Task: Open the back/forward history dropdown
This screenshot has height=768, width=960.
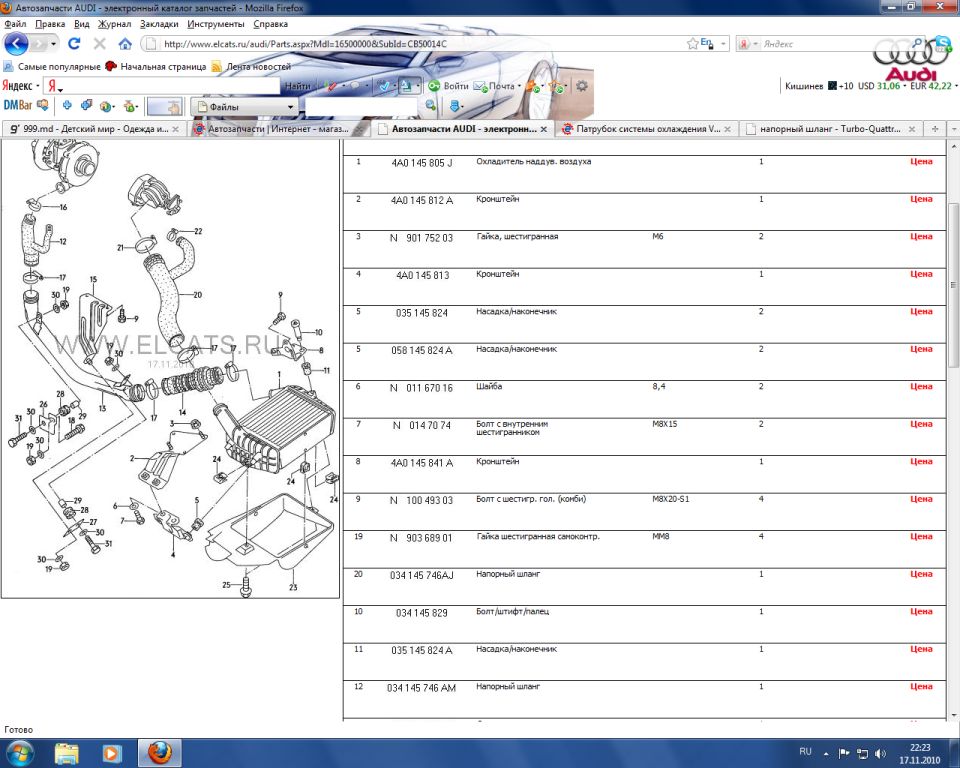Action: coord(53,44)
